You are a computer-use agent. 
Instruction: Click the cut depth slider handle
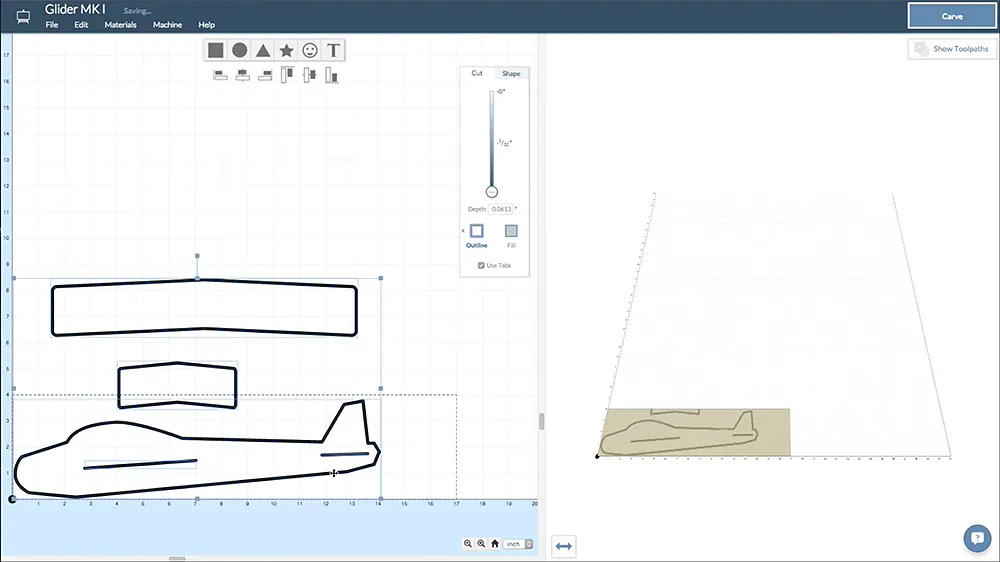pos(491,191)
